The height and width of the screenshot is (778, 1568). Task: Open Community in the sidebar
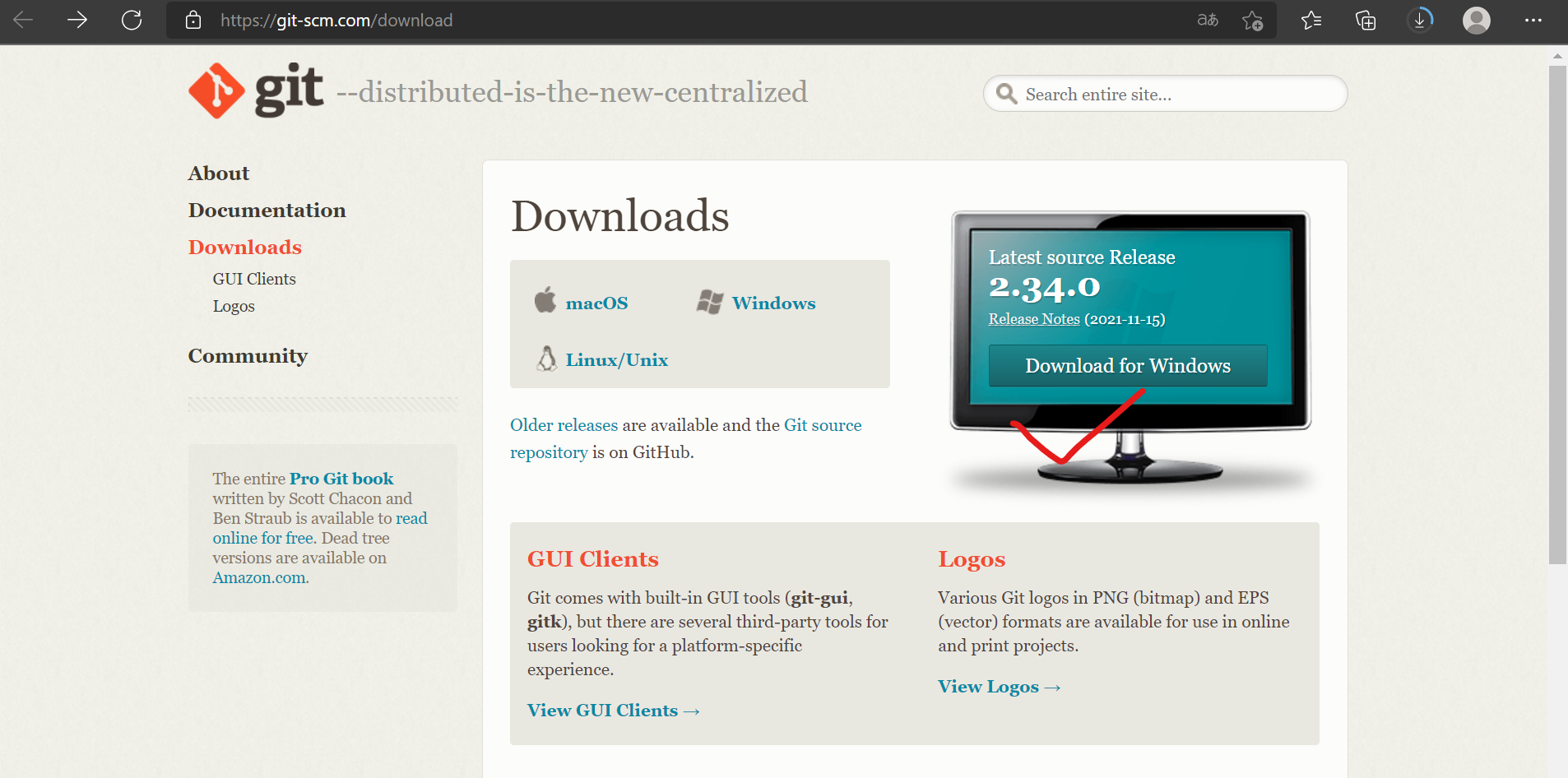[248, 356]
